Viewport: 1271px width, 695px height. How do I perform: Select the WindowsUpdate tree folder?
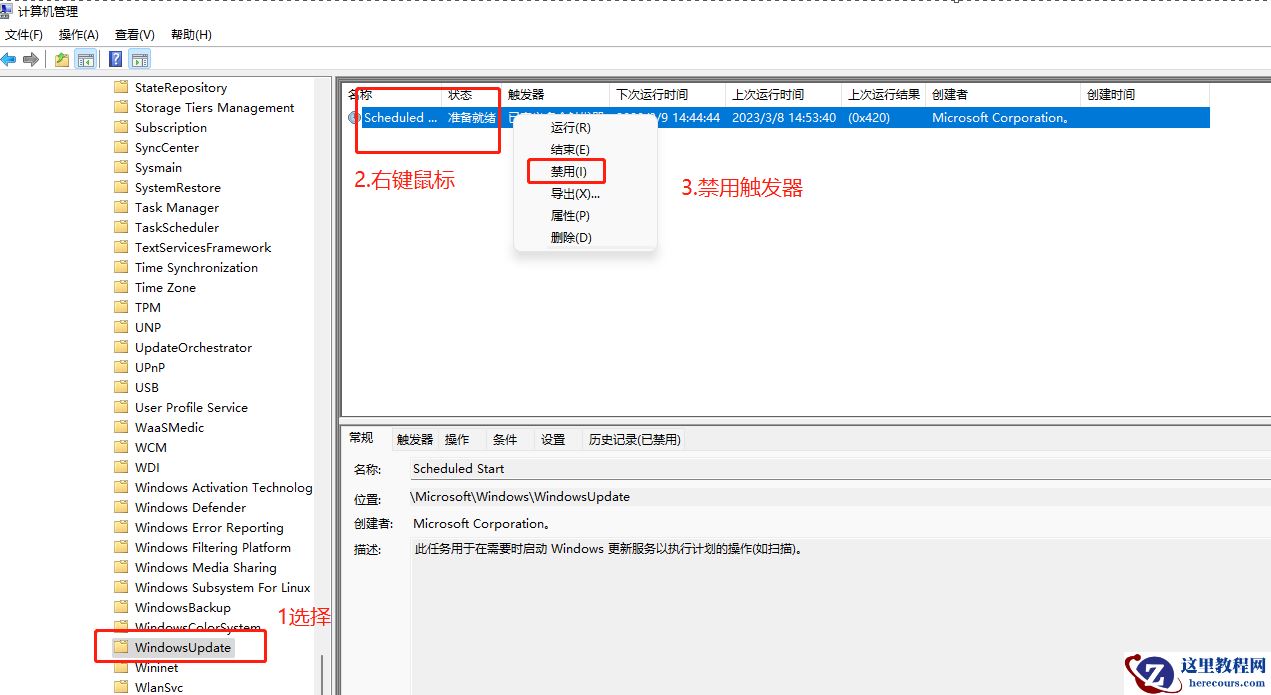179,647
